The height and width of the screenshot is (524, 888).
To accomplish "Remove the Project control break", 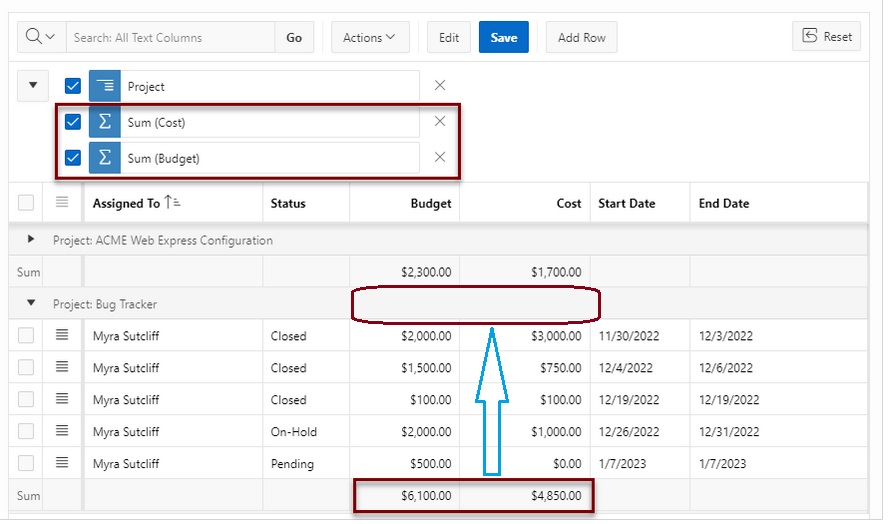I will pyautogui.click(x=439, y=86).
